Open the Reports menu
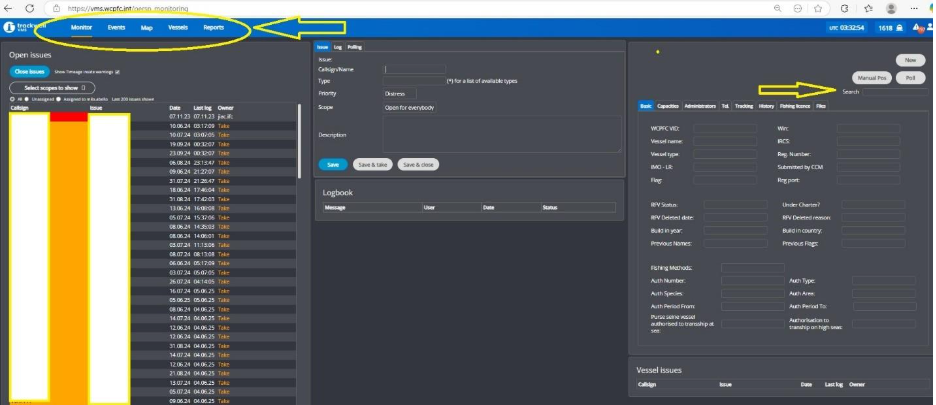Screen dimensions: 936x405 [x=214, y=27]
